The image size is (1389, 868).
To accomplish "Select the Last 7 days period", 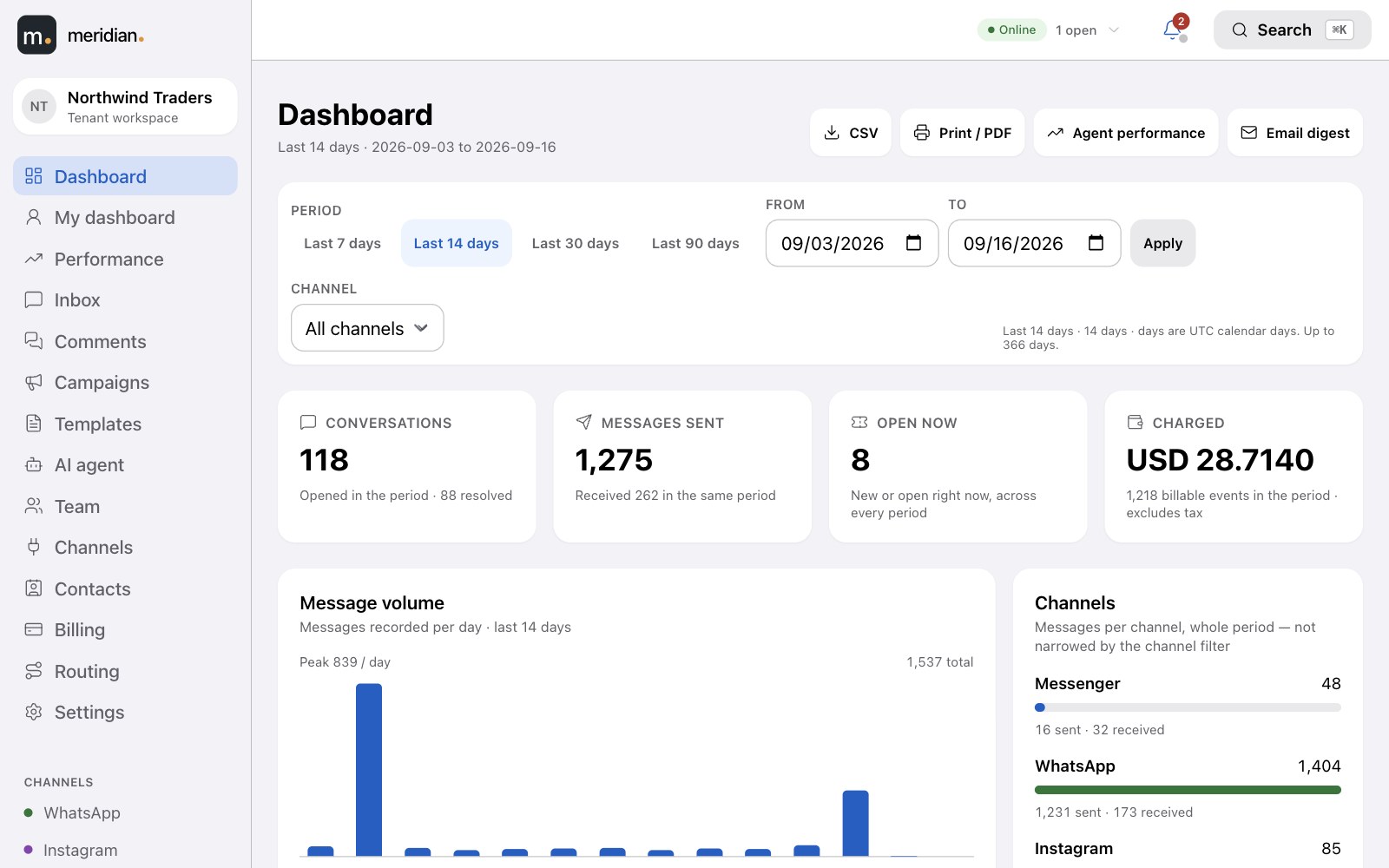I will coord(342,243).
